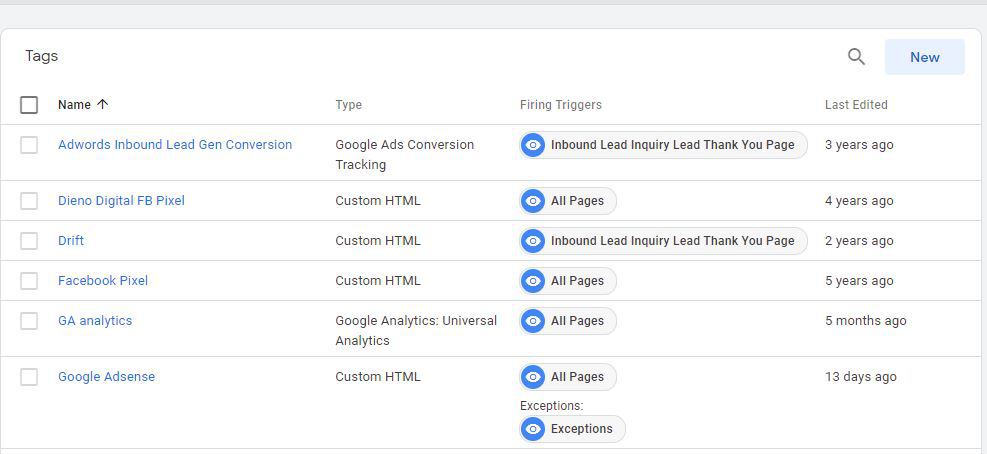Click eye icon on Exceptions trigger chip
The image size is (987, 454).
point(533,429)
